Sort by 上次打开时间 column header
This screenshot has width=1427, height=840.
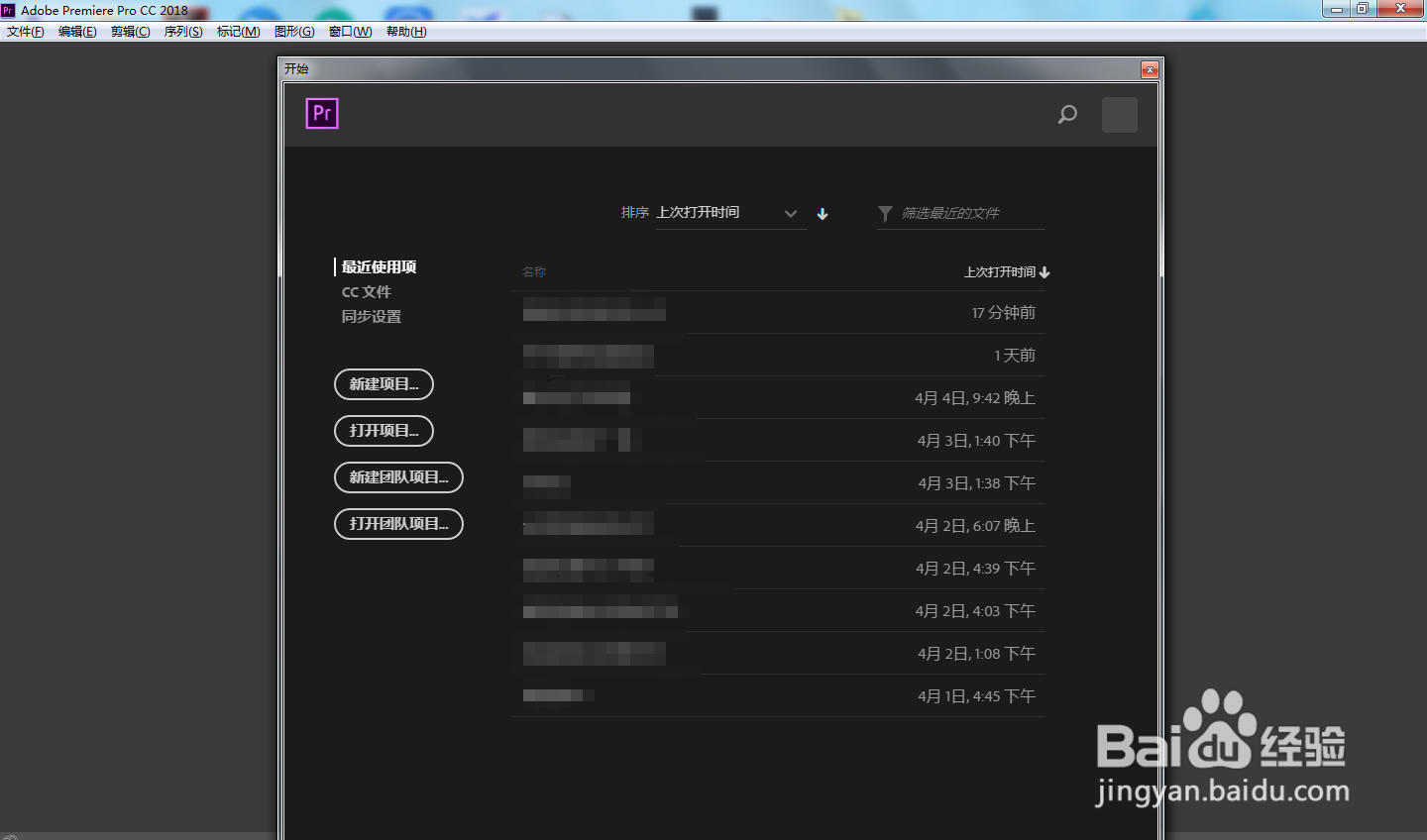tap(1007, 272)
